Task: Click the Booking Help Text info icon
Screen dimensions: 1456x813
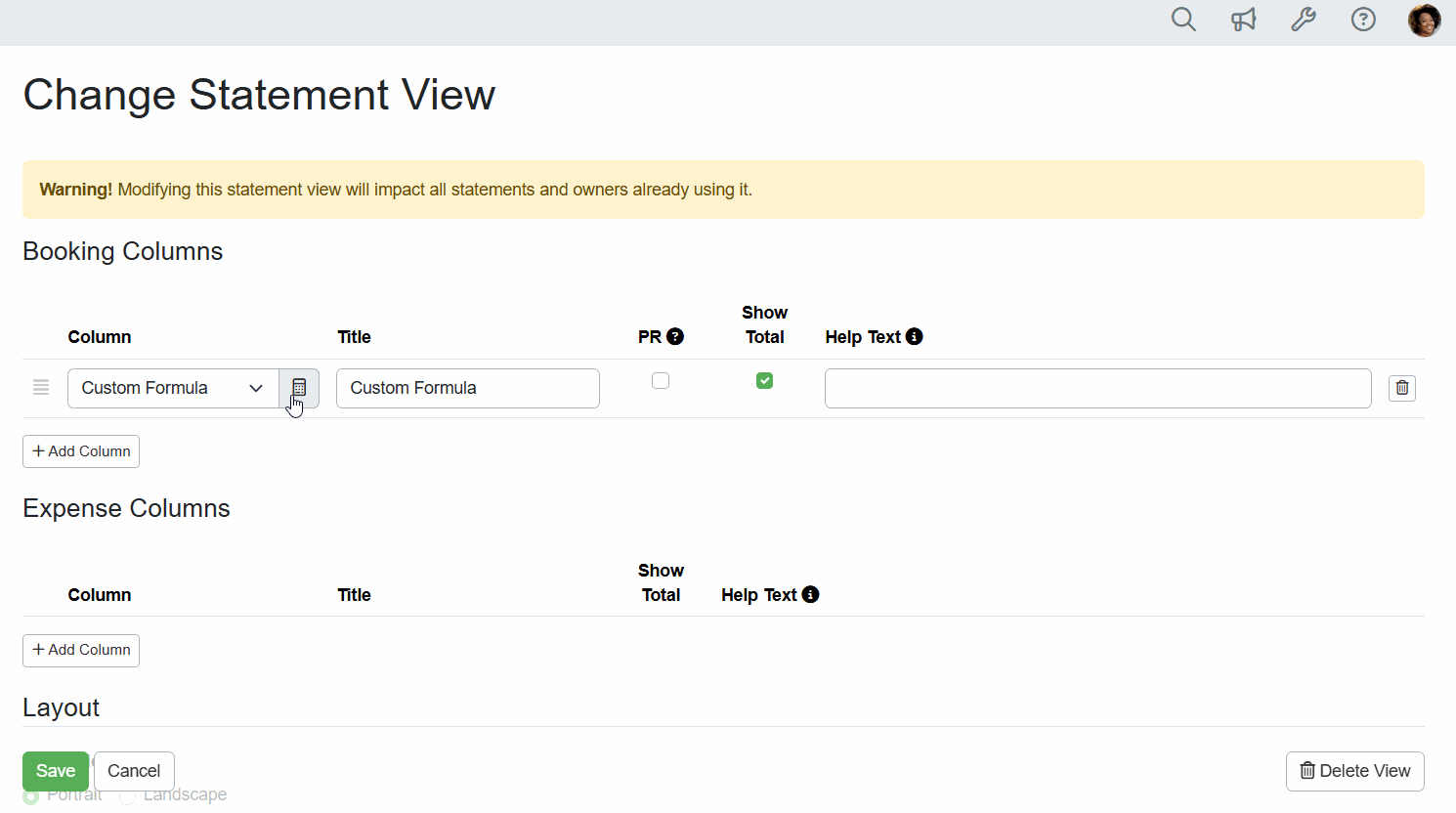Action: click(x=914, y=336)
